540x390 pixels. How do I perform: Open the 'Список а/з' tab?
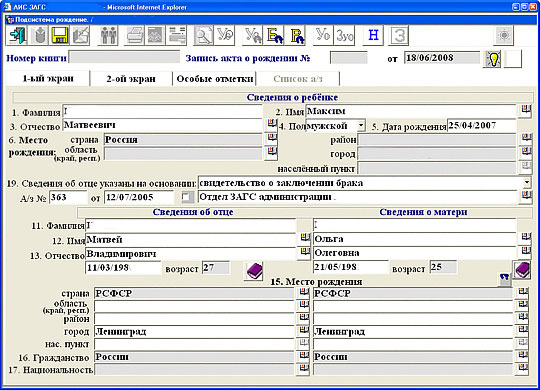click(298, 79)
